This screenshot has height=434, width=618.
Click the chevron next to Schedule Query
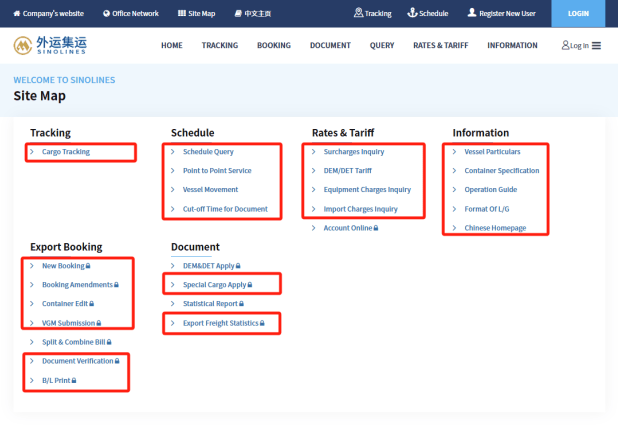pyautogui.click(x=173, y=152)
